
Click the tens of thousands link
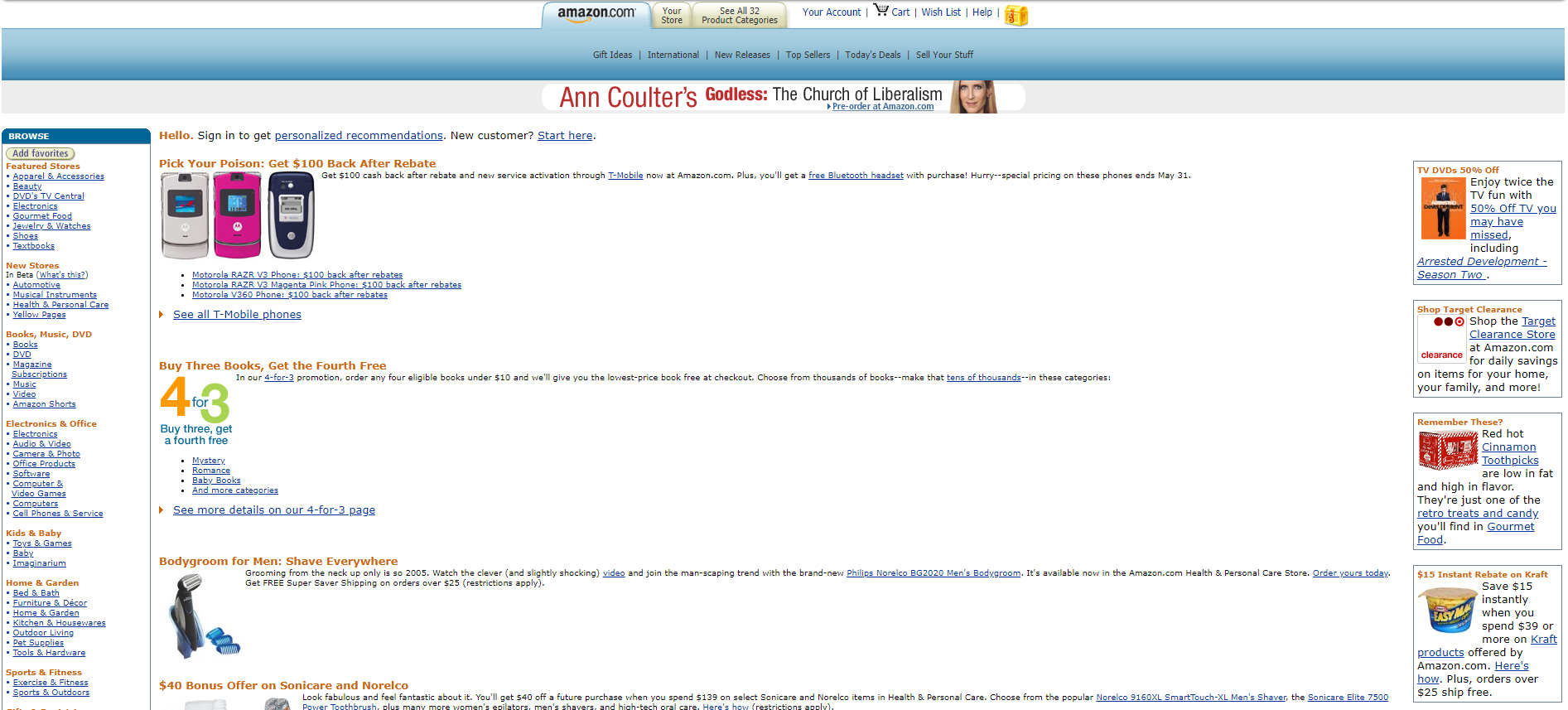[x=984, y=378]
